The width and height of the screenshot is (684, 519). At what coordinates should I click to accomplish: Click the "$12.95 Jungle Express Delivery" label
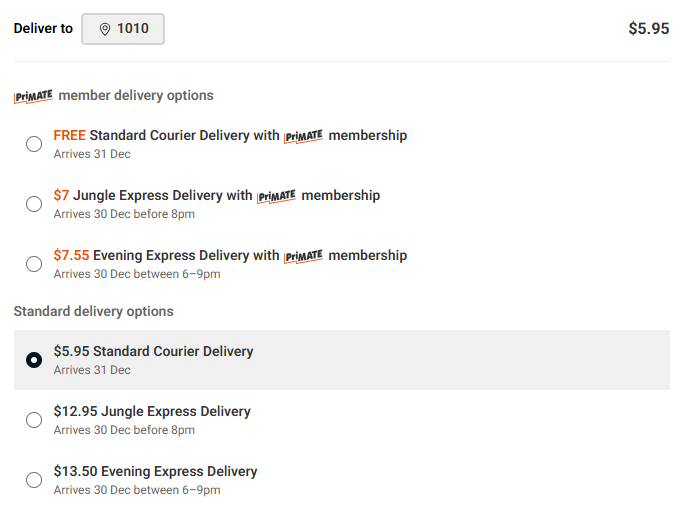[x=152, y=411]
